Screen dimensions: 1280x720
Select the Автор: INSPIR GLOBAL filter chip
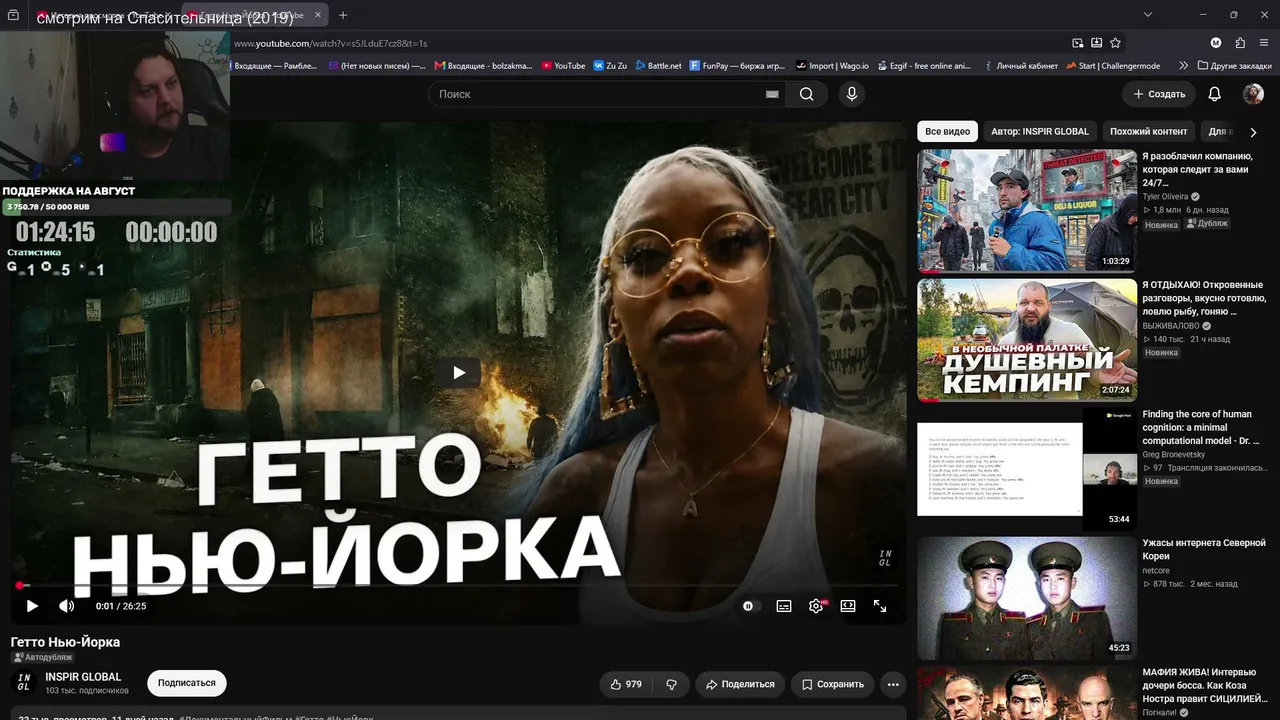(1040, 131)
